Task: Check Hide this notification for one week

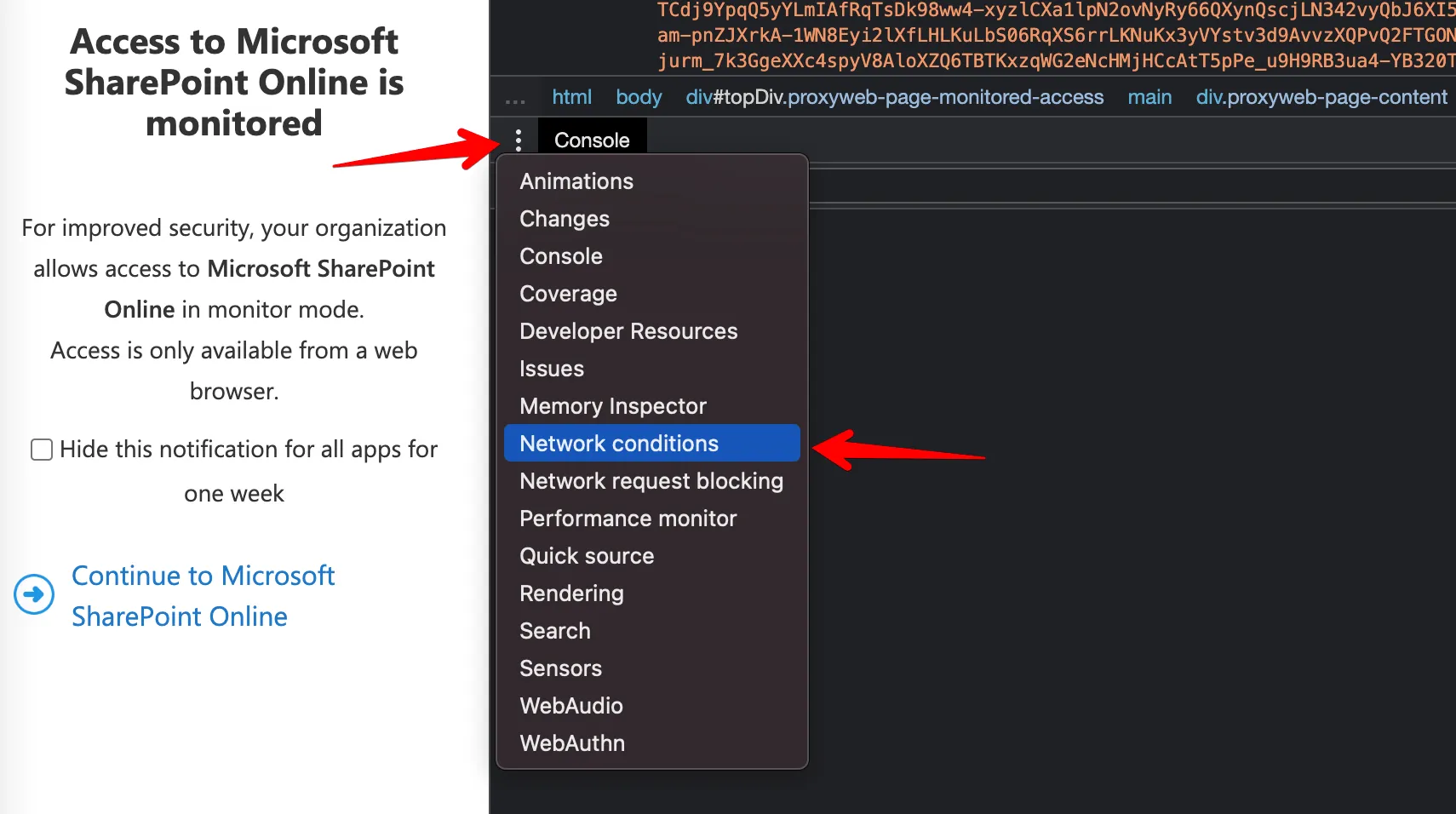Action: [42, 450]
